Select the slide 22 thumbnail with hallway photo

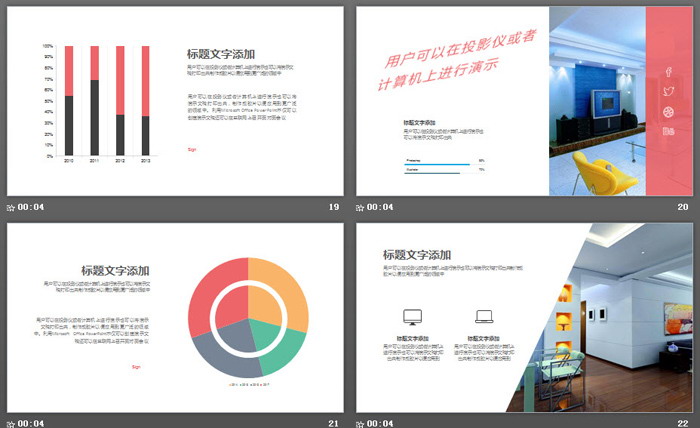(x=524, y=318)
